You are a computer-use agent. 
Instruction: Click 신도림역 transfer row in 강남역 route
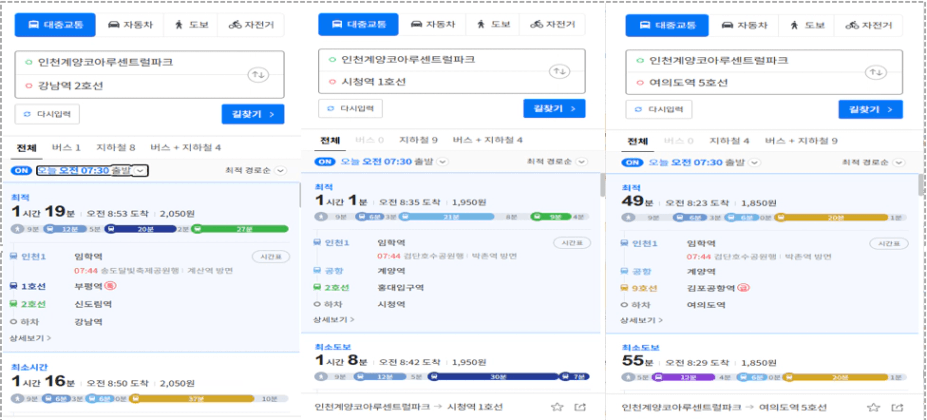click(150, 304)
